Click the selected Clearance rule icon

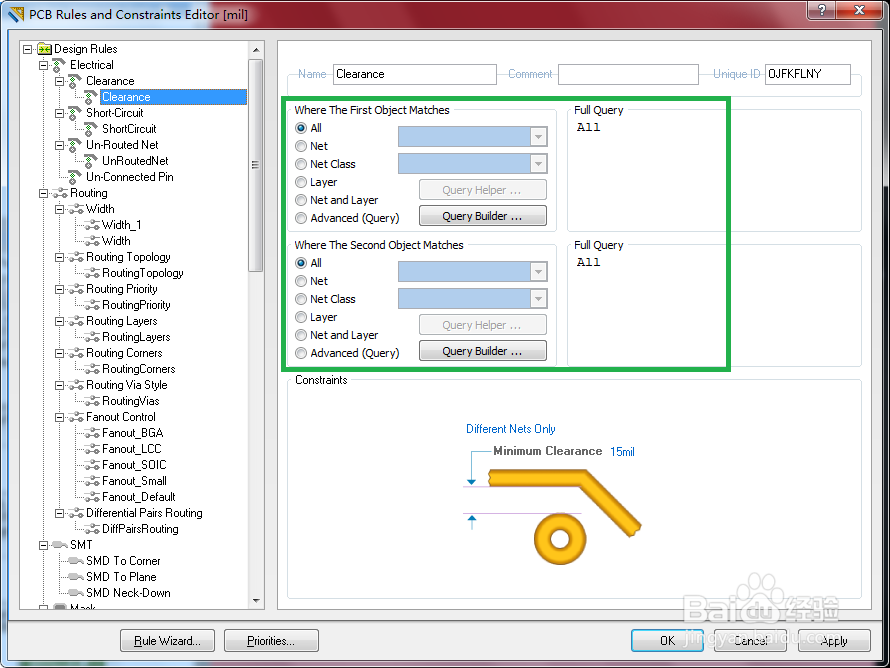pyautogui.click(x=91, y=97)
